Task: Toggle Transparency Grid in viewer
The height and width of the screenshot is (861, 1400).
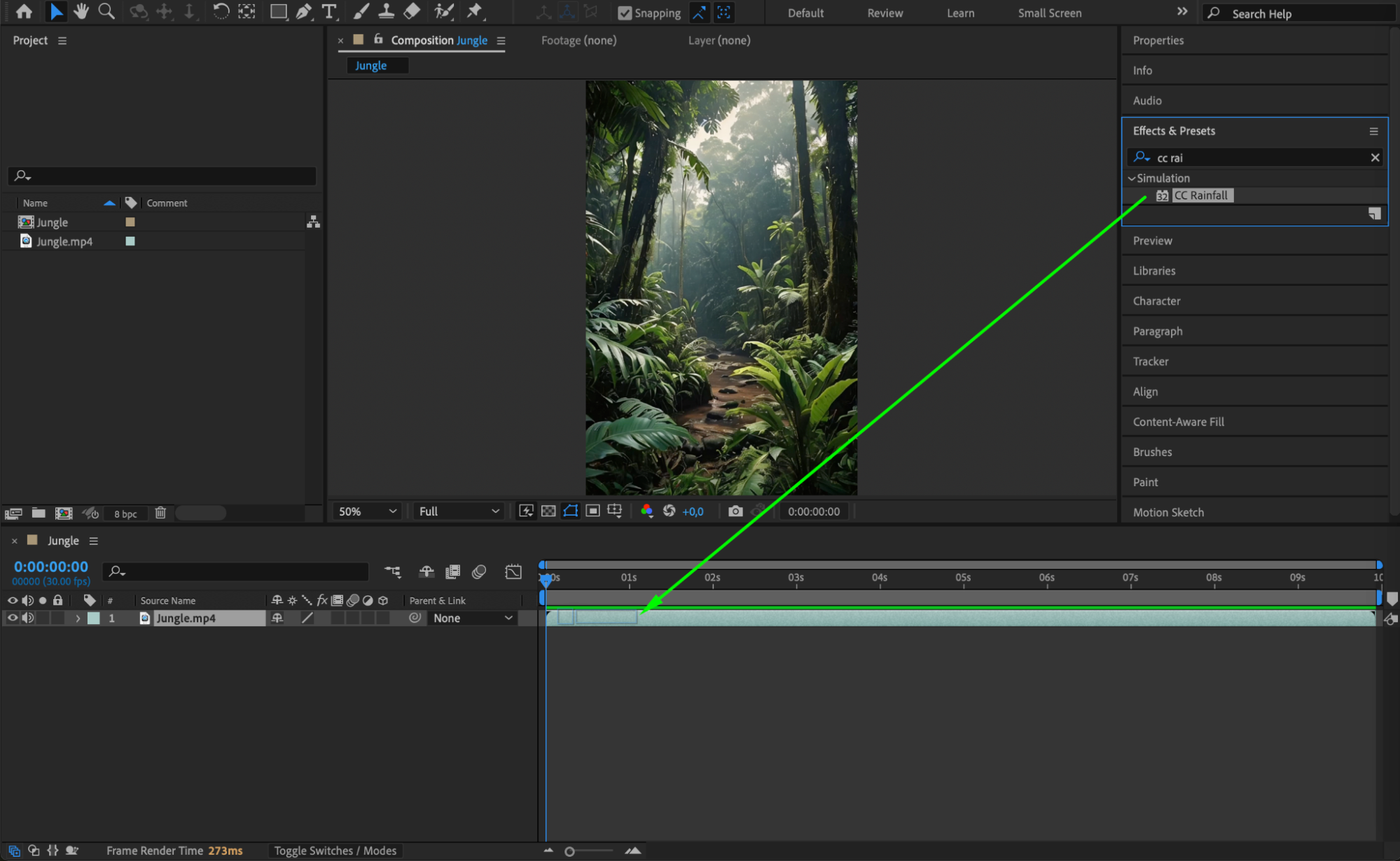Action: tap(548, 511)
